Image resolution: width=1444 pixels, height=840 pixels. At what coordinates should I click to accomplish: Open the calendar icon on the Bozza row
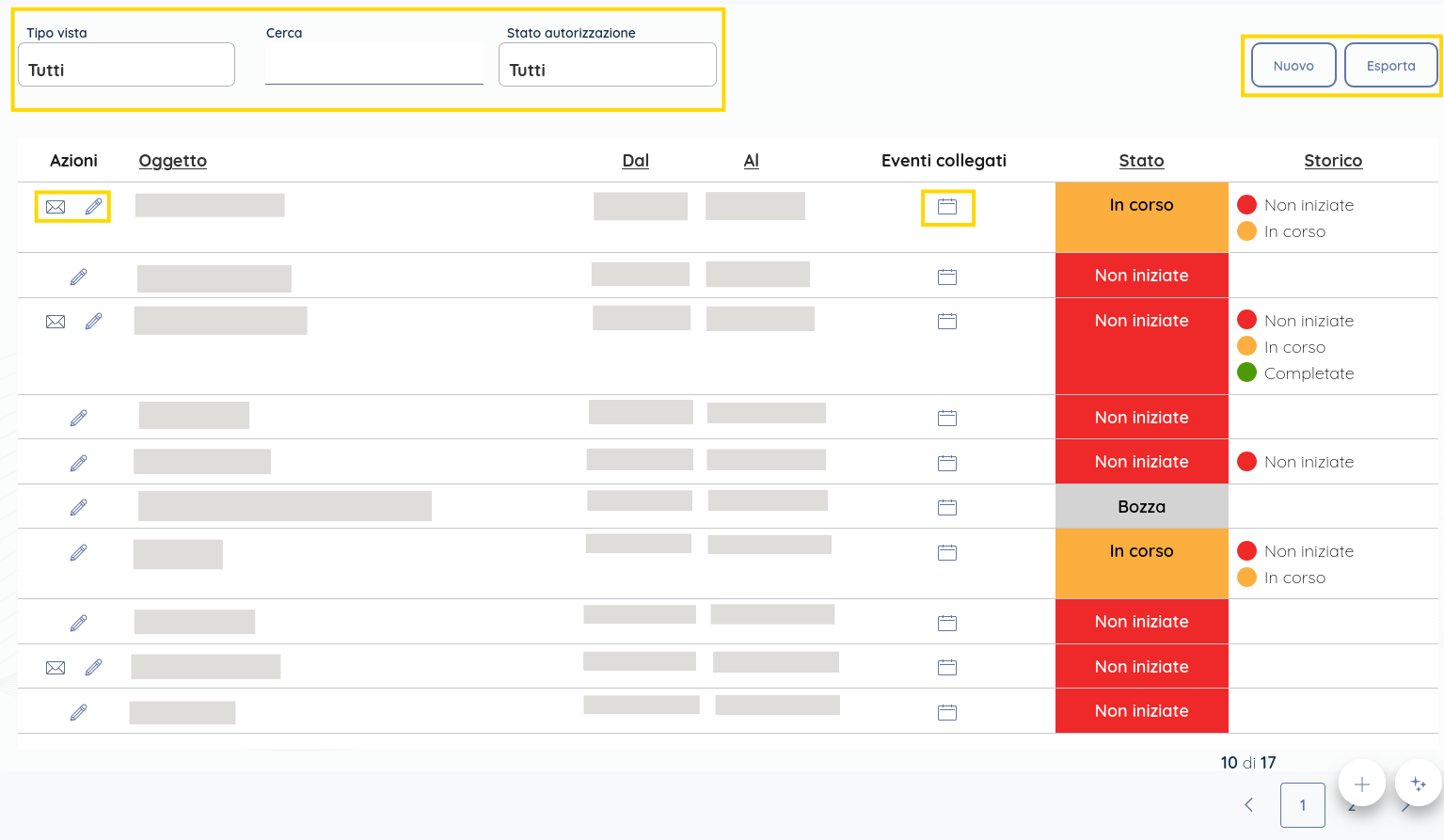(x=947, y=506)
